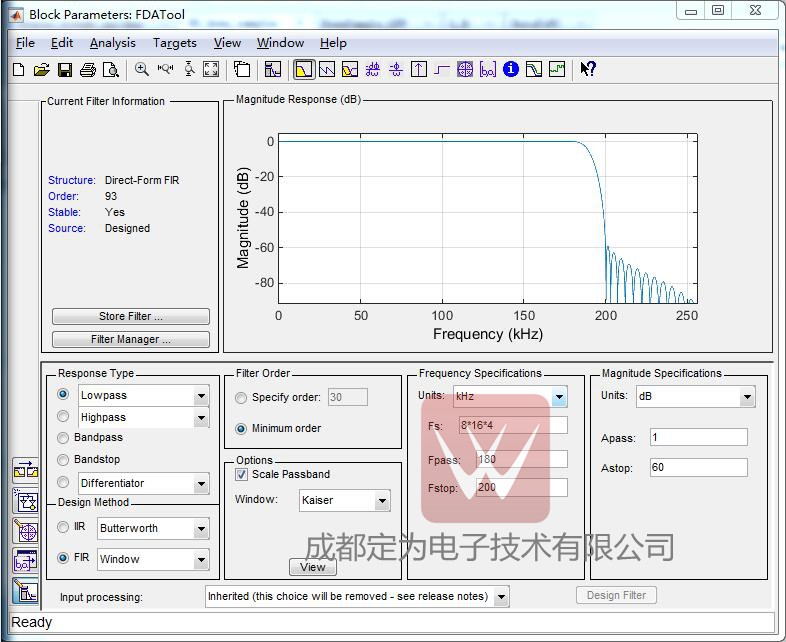Select the Lowpass response type radio button

pyautogui.click(x=63, y=394)
